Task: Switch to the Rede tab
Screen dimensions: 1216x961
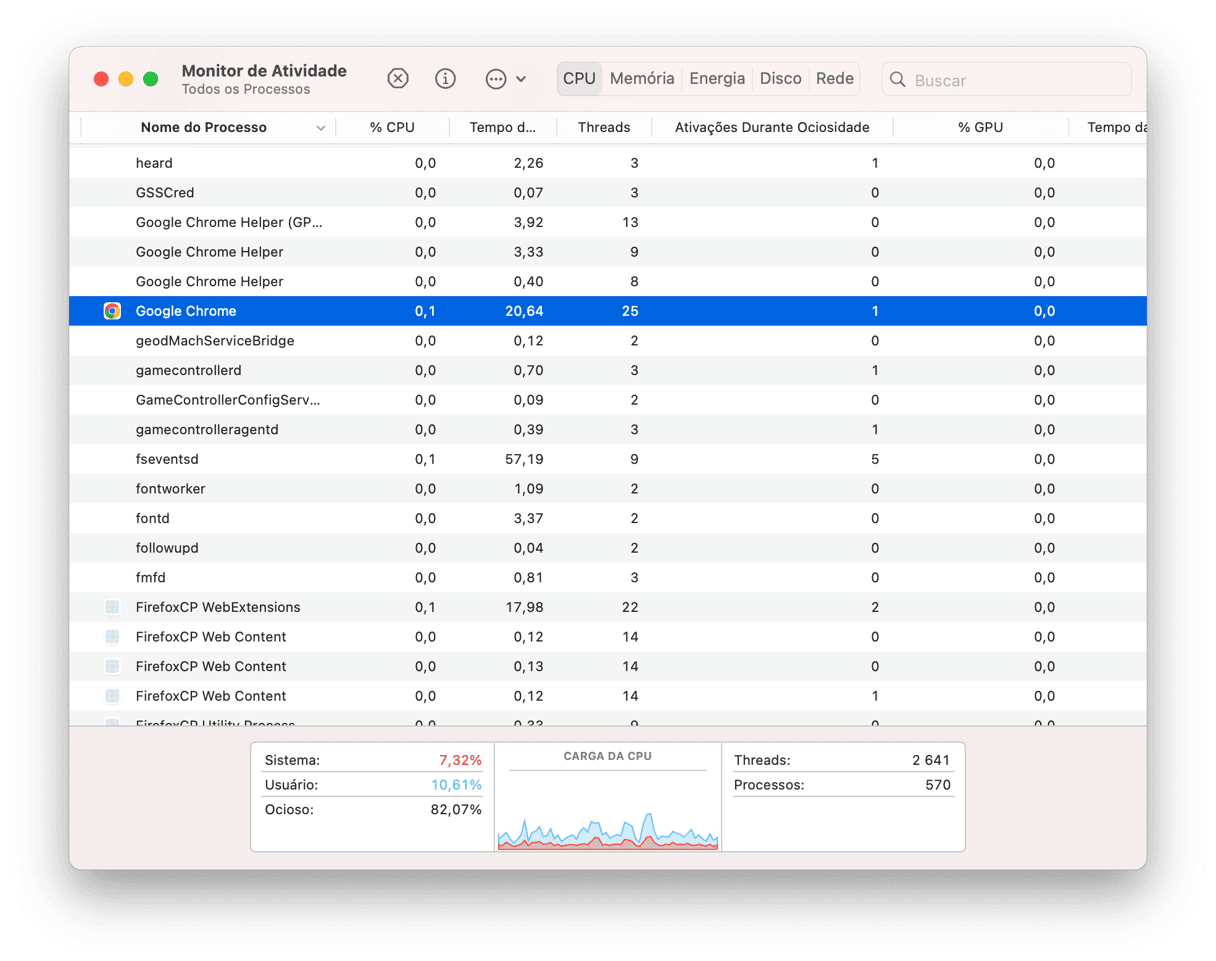Action: point(835,79)
